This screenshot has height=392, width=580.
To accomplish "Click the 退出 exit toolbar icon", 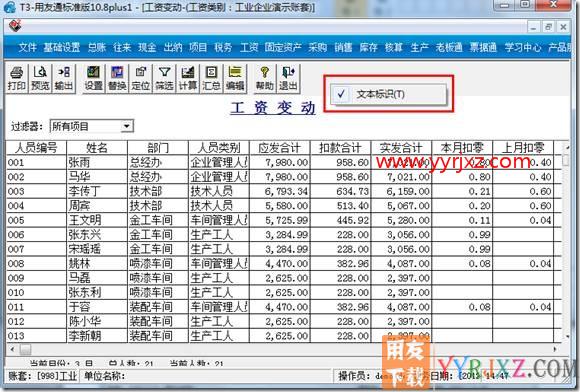I will click(288, 78).
